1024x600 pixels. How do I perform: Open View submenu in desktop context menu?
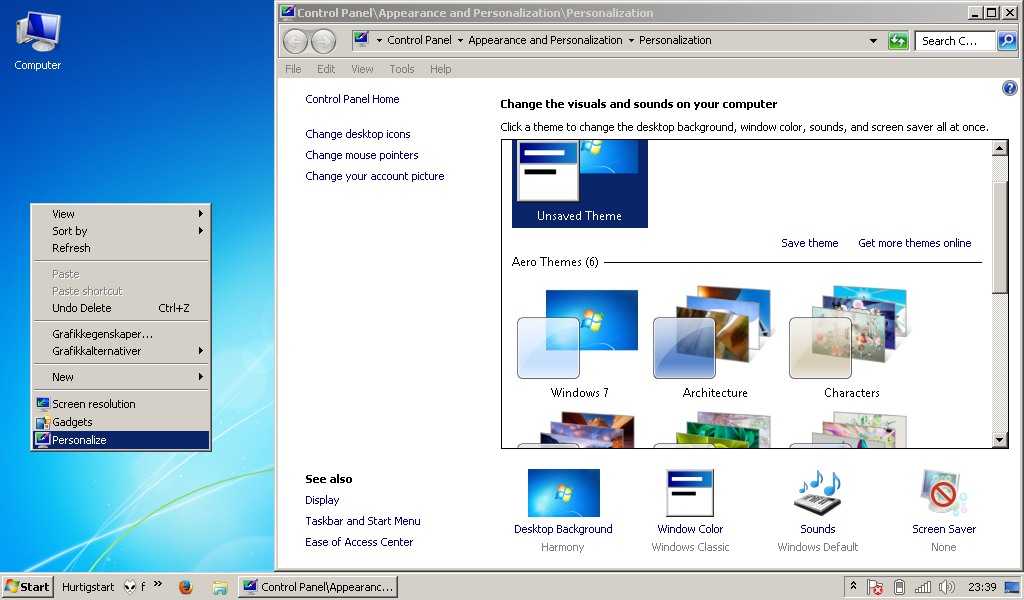pos(121,213)
